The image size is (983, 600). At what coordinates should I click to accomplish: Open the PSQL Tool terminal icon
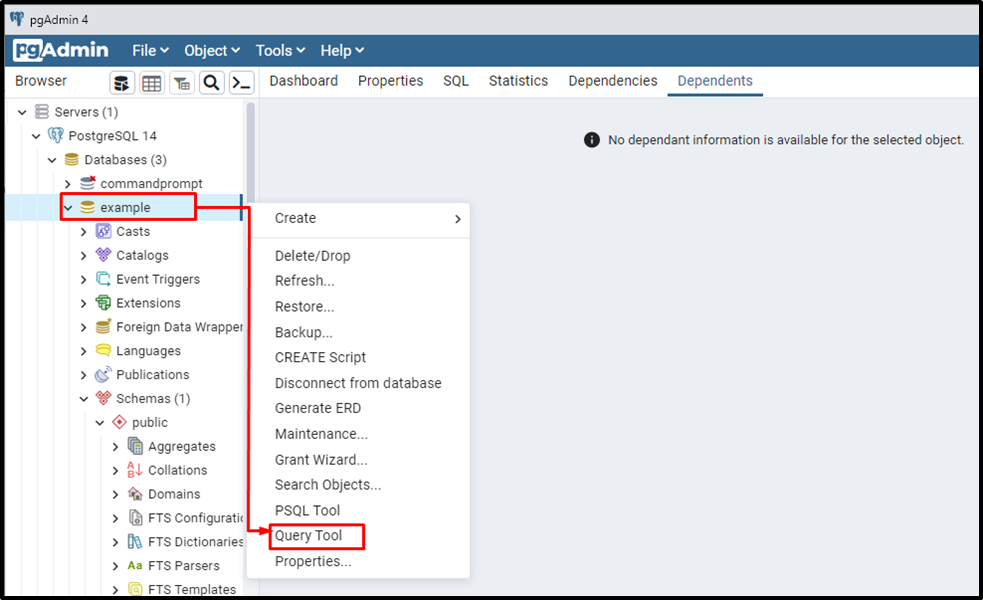pyautogui.click(x=241, y=83)
